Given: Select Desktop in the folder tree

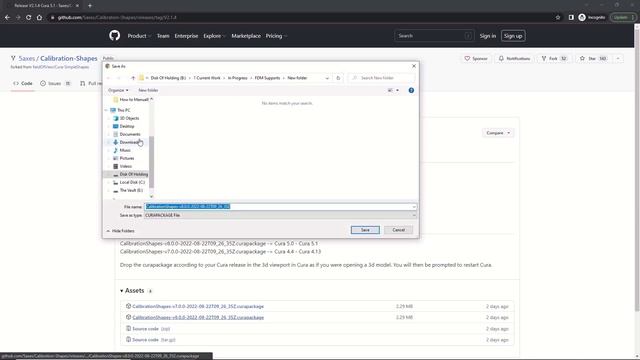Looking at the screenshot, I should tap(127, 126).
